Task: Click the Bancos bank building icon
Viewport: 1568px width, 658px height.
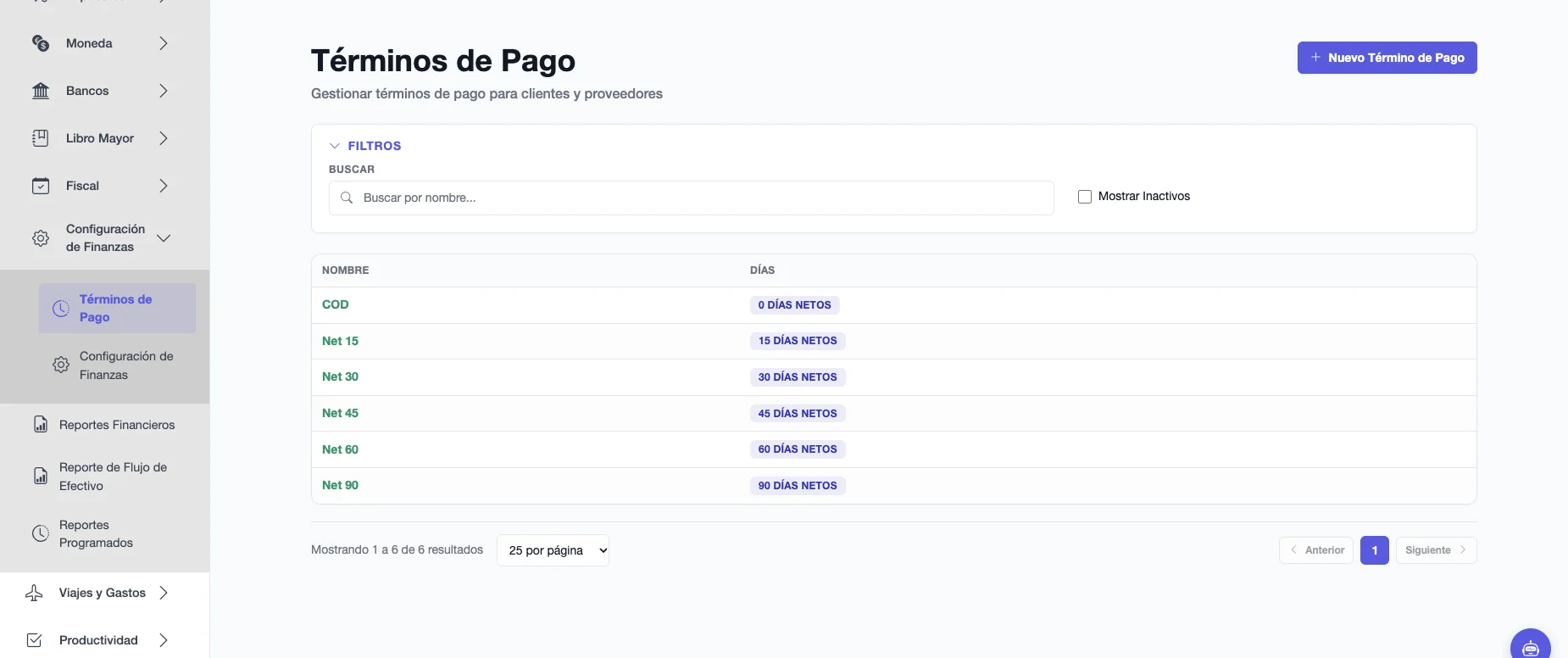Action: 40,91
